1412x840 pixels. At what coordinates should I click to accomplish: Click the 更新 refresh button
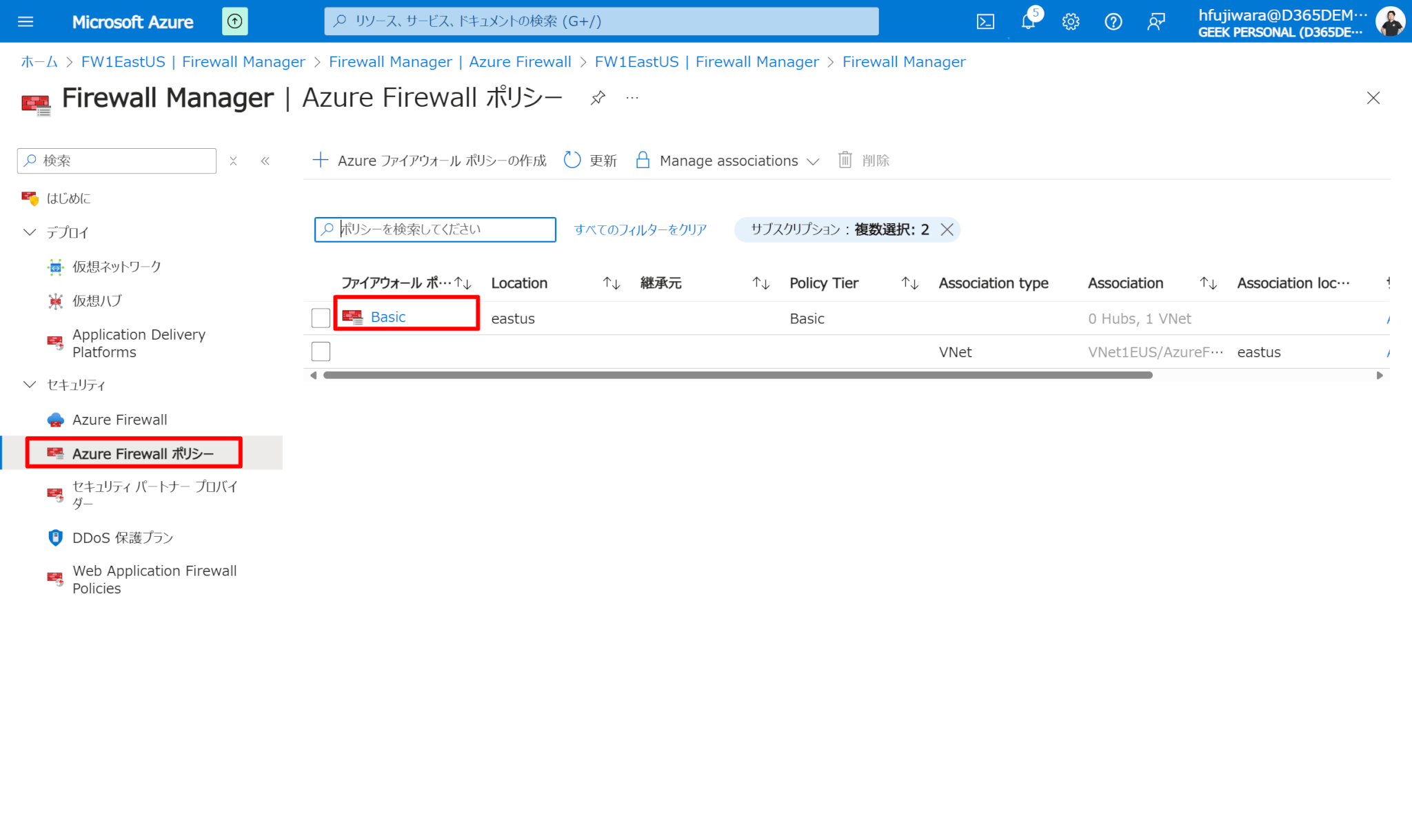click(x=590, y=161)
